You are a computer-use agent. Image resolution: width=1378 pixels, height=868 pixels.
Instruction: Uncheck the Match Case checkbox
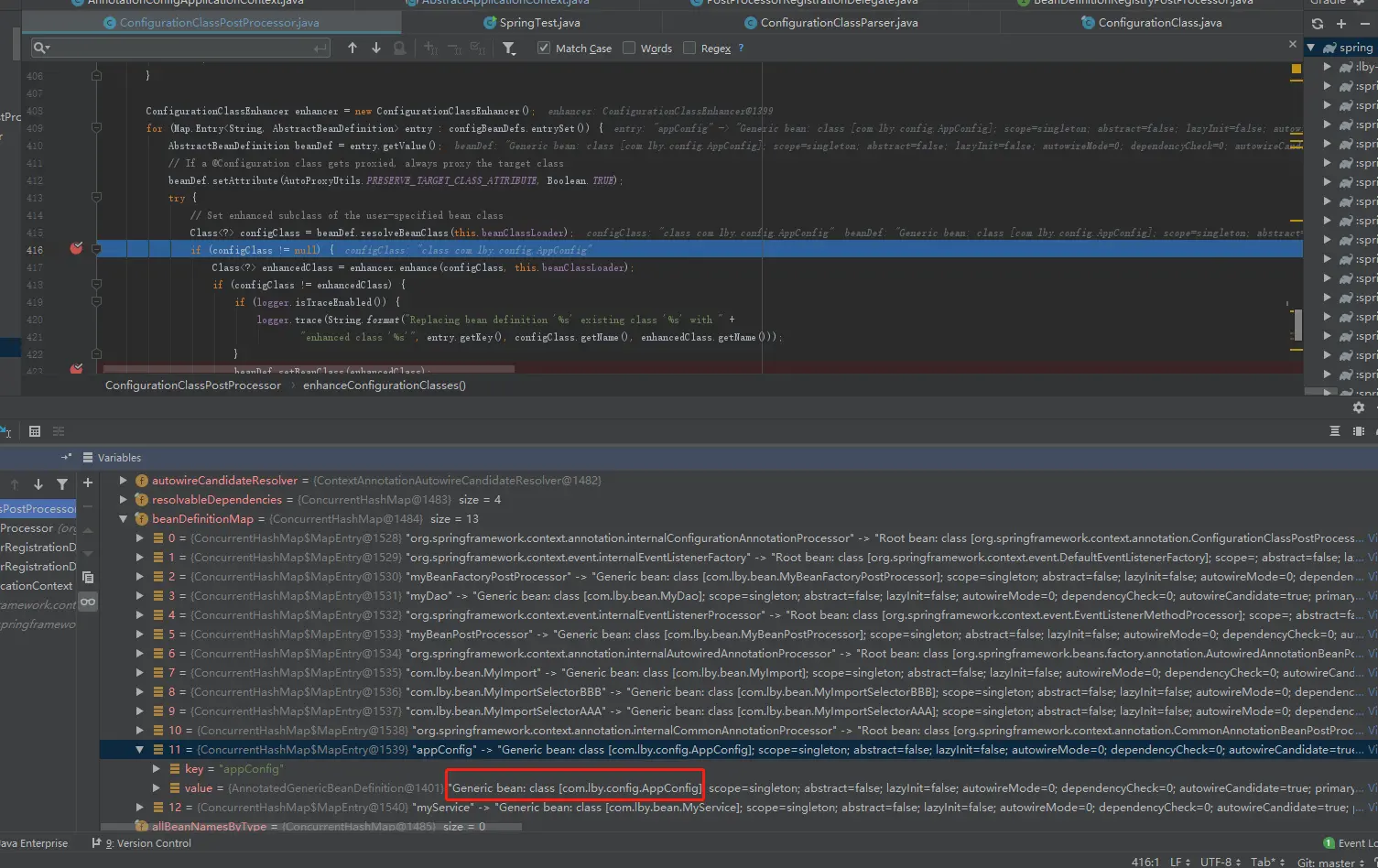pyautogui.click(x=544, y=48)
